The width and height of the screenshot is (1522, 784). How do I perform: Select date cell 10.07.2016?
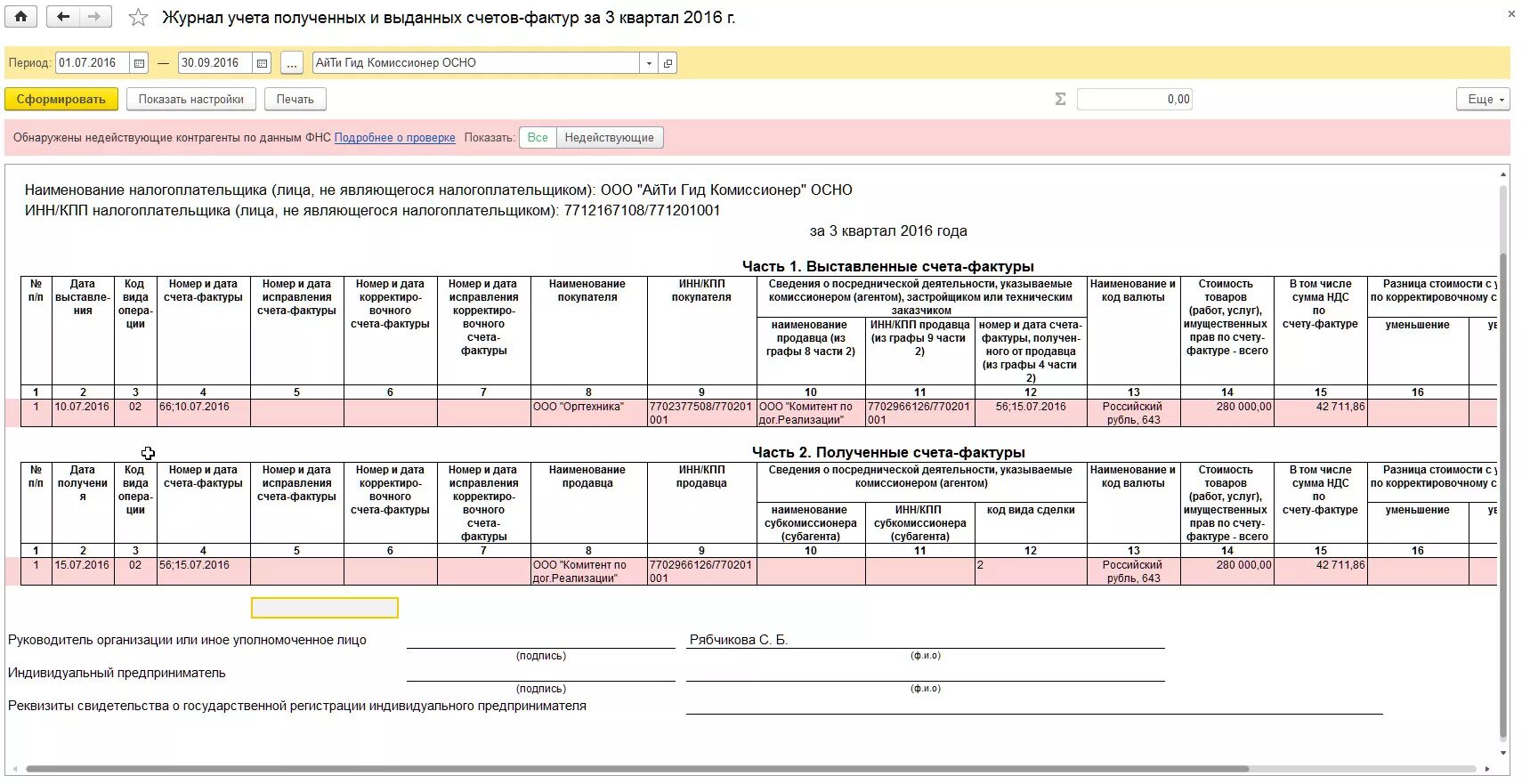tap(83, 413)
